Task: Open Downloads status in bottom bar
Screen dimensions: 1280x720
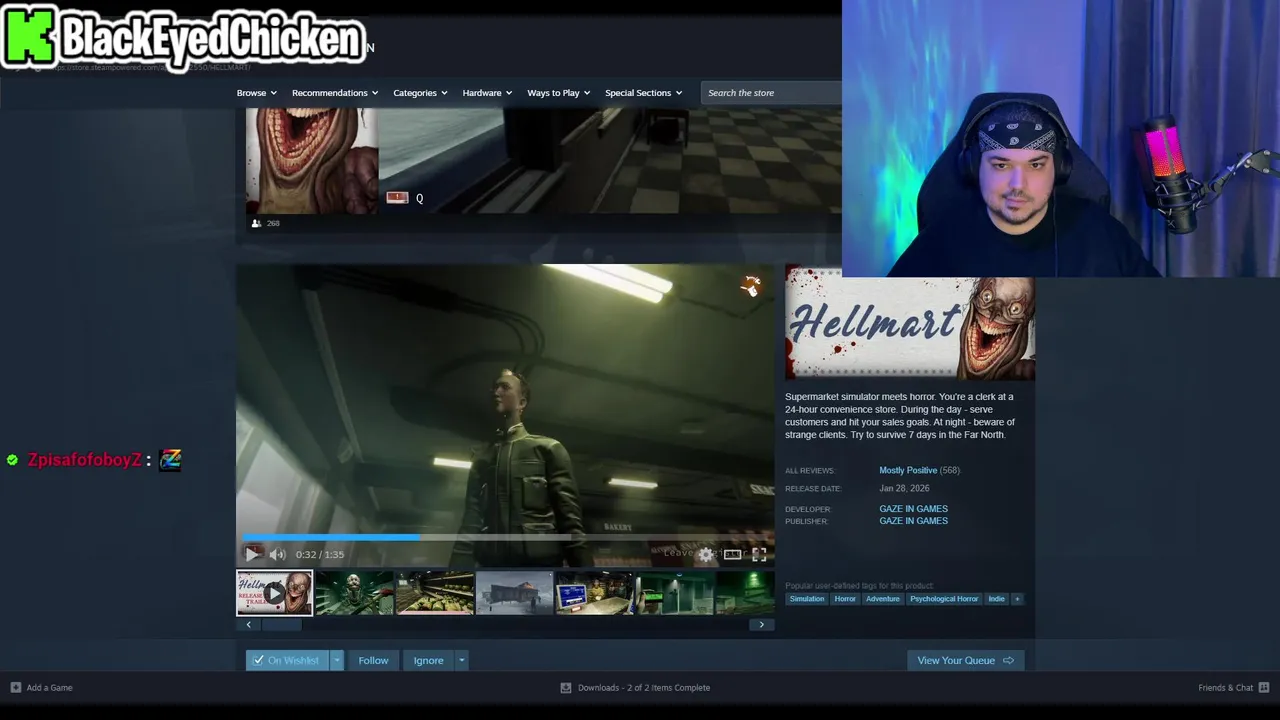Action: pos(635,687)
